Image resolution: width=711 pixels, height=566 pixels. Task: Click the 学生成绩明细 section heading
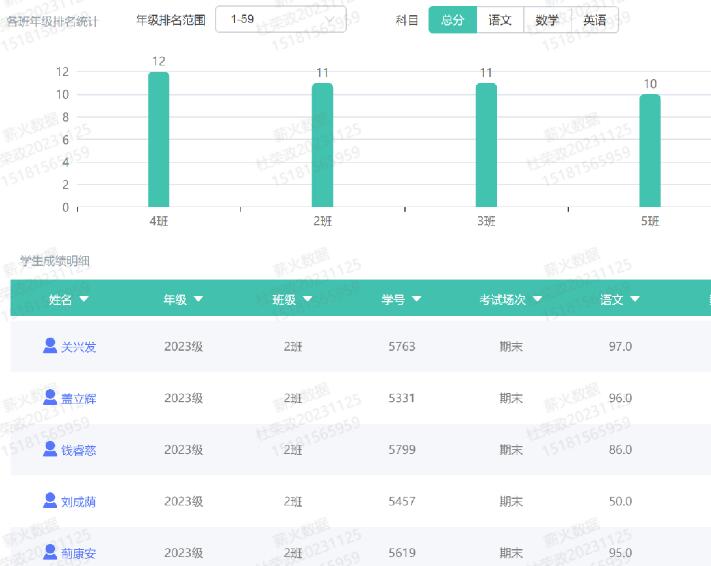[x=54, y=261]
